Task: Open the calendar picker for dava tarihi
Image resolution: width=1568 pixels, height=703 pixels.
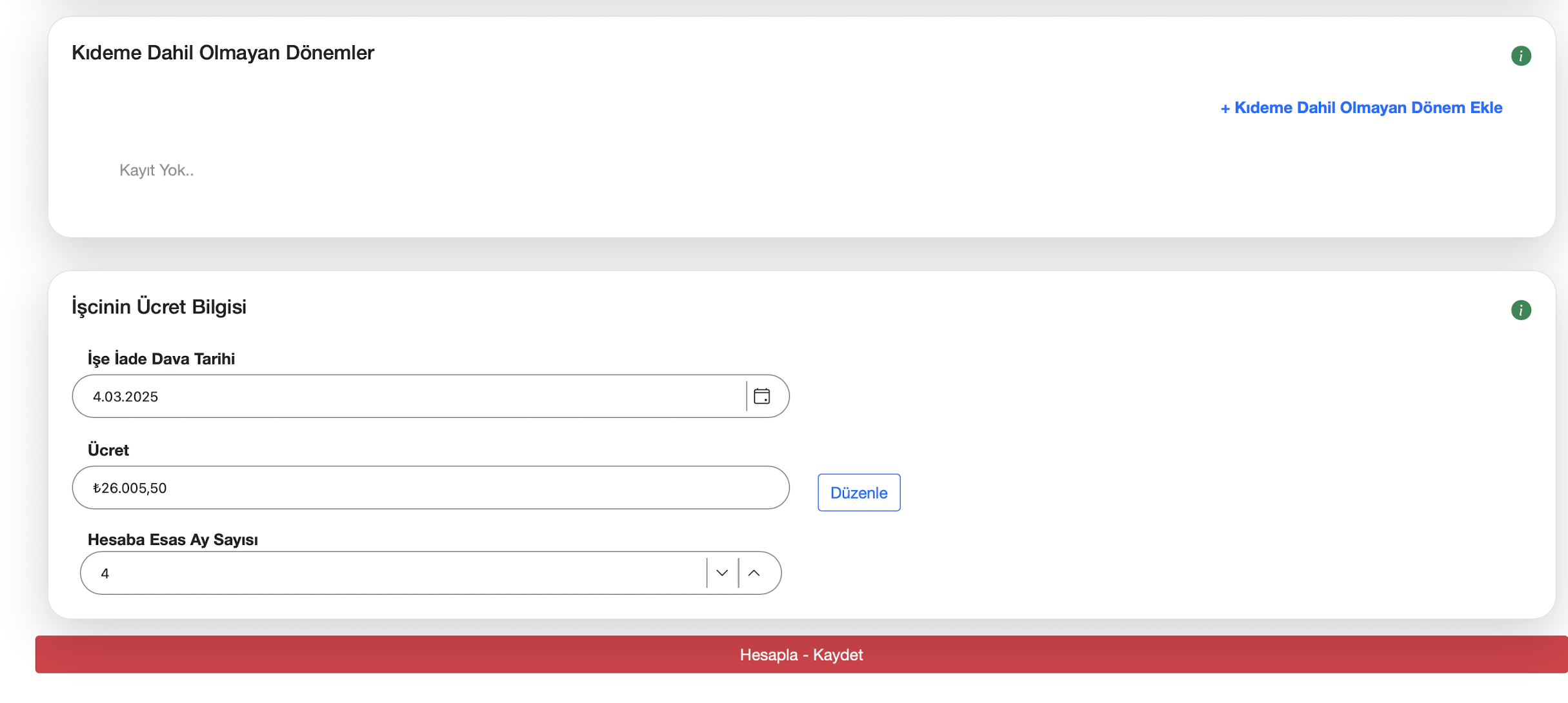Action: click(761, 396)
